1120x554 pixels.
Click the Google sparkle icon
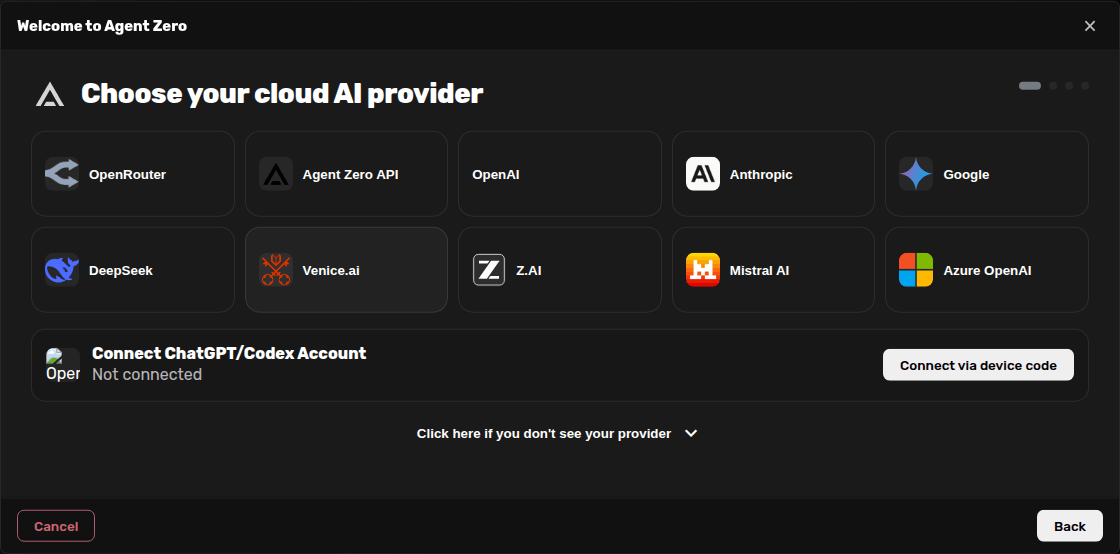pos(916,174)
